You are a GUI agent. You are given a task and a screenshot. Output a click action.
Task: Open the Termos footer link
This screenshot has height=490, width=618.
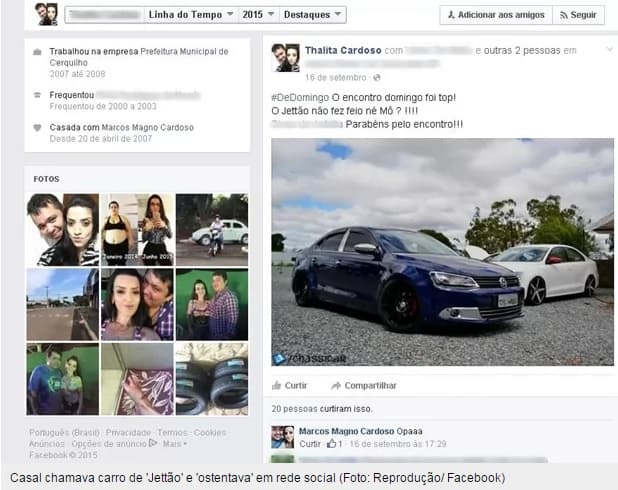coord(172,432)
